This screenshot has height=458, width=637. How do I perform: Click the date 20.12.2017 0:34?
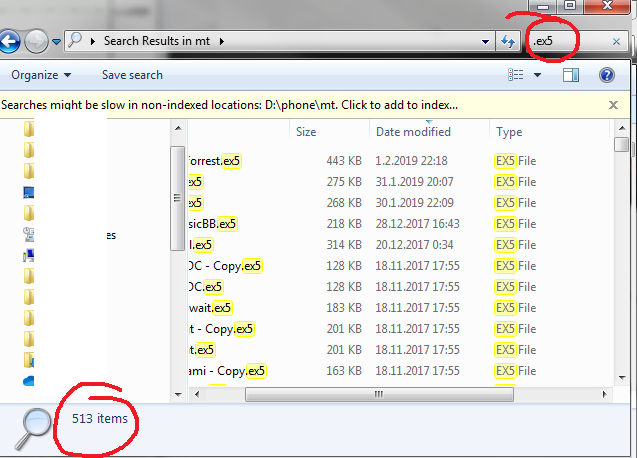[414, 245]
